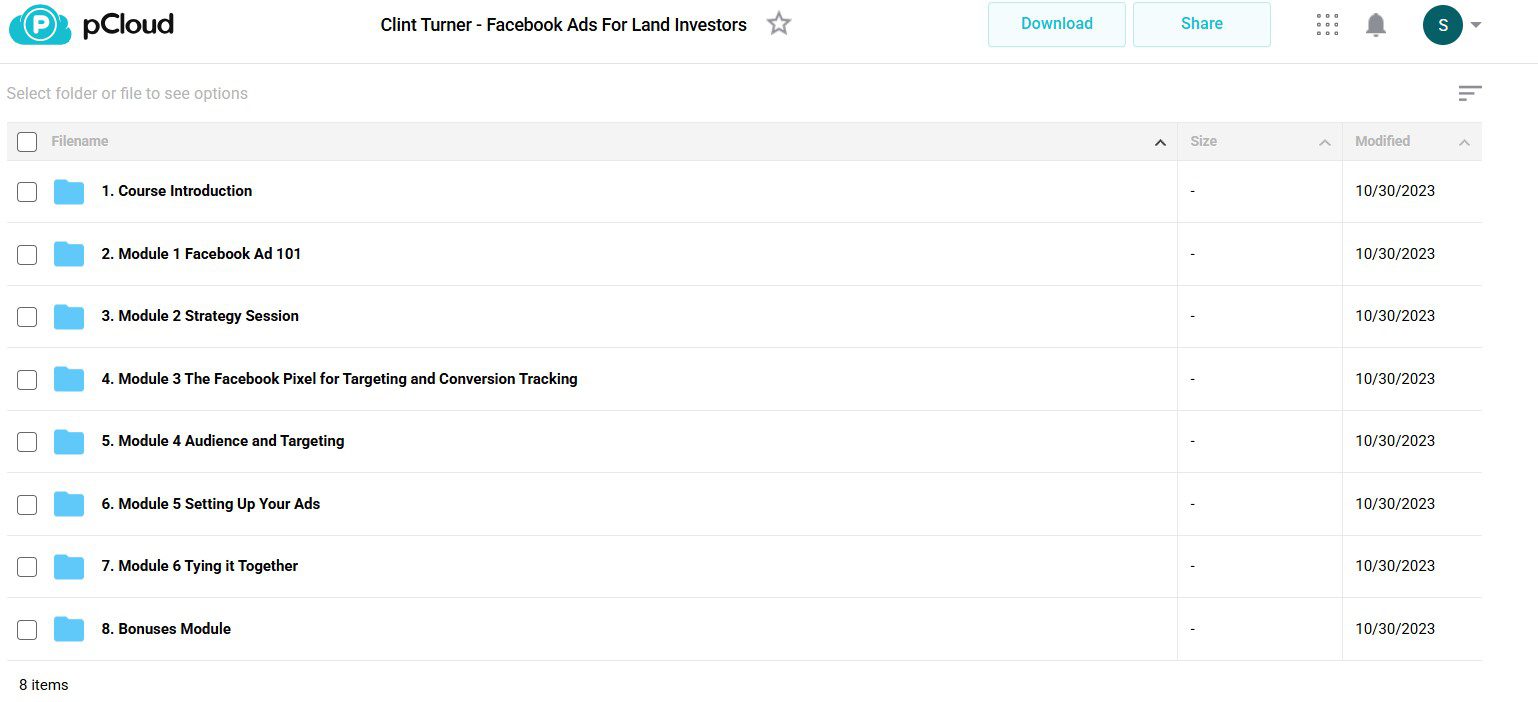Check the box for 5. Module 4 Audience and Targeting
Viewport: 1538px width, 702px height.
point(27,442)
